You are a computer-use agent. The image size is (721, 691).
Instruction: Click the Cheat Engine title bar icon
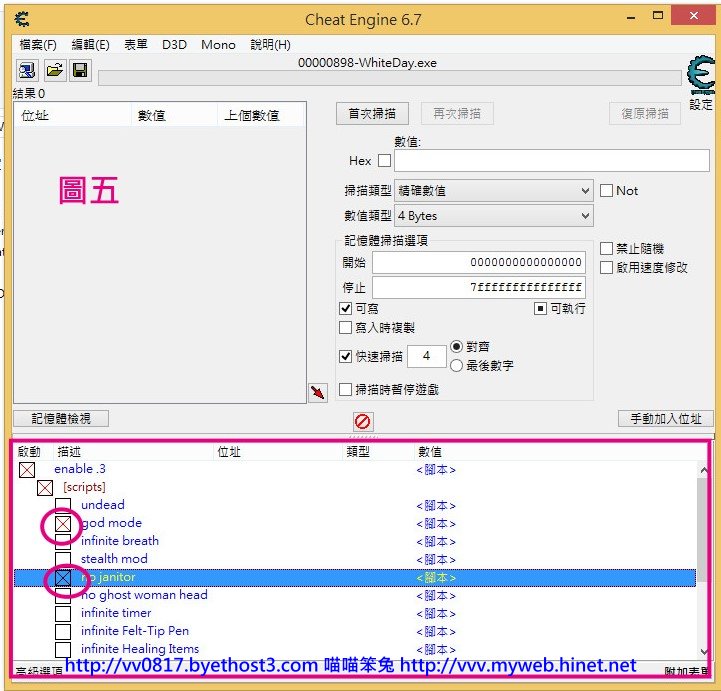[22, 19]
